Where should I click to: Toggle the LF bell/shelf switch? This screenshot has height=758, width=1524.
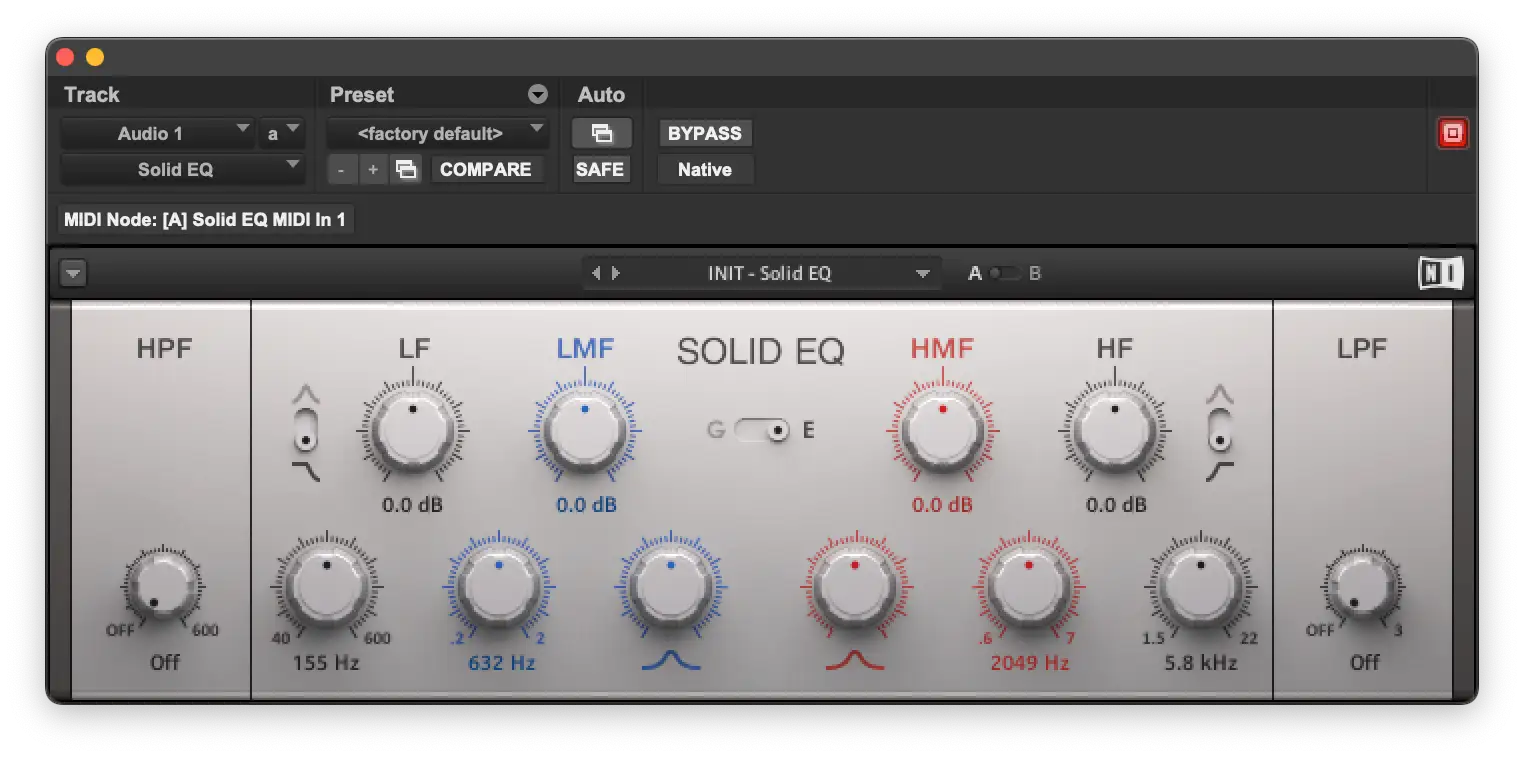click(x=308, y=432)
